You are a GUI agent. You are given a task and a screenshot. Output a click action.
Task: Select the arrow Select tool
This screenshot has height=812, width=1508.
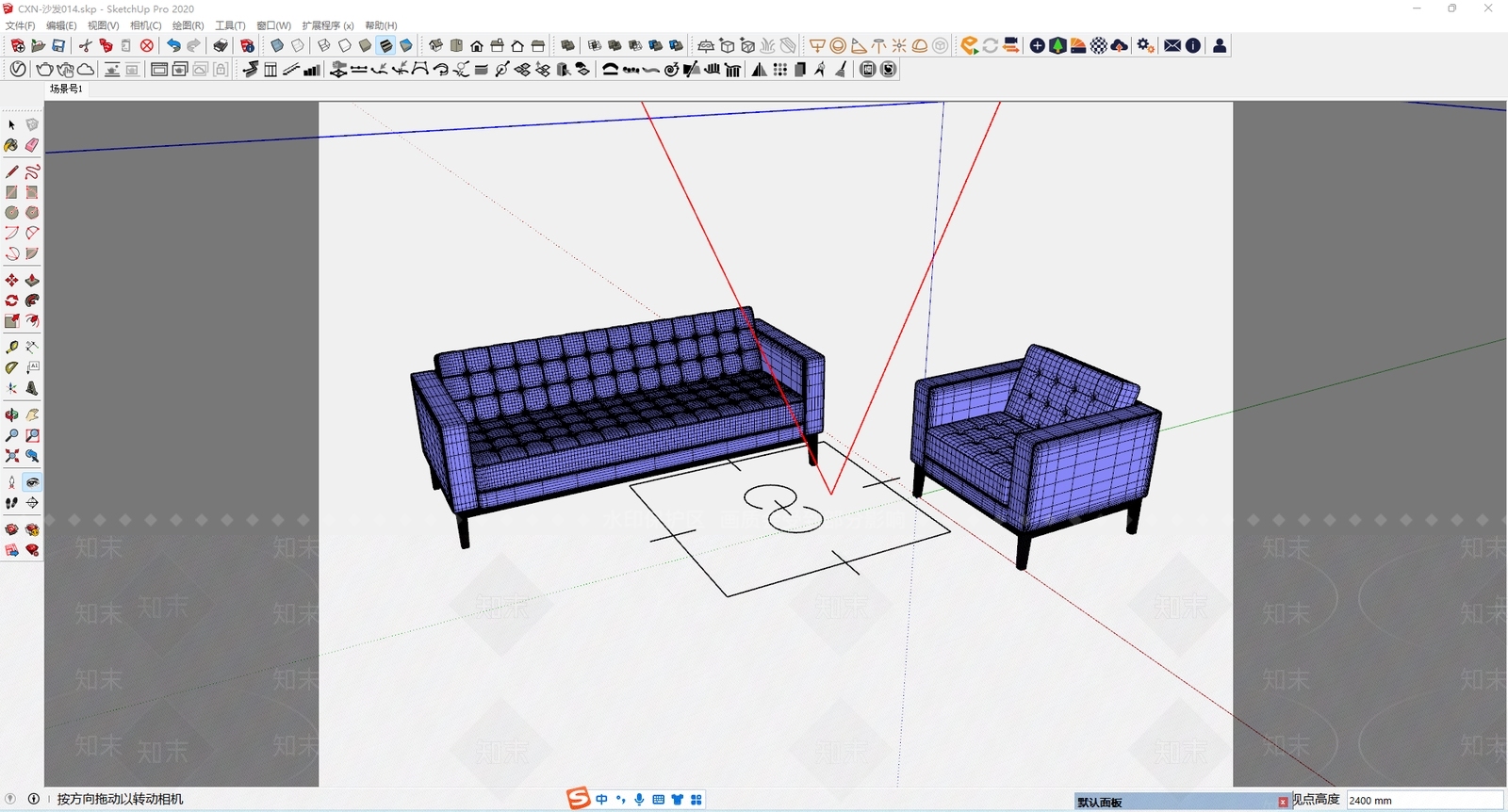pyautogui.click(x=11, y=124)
